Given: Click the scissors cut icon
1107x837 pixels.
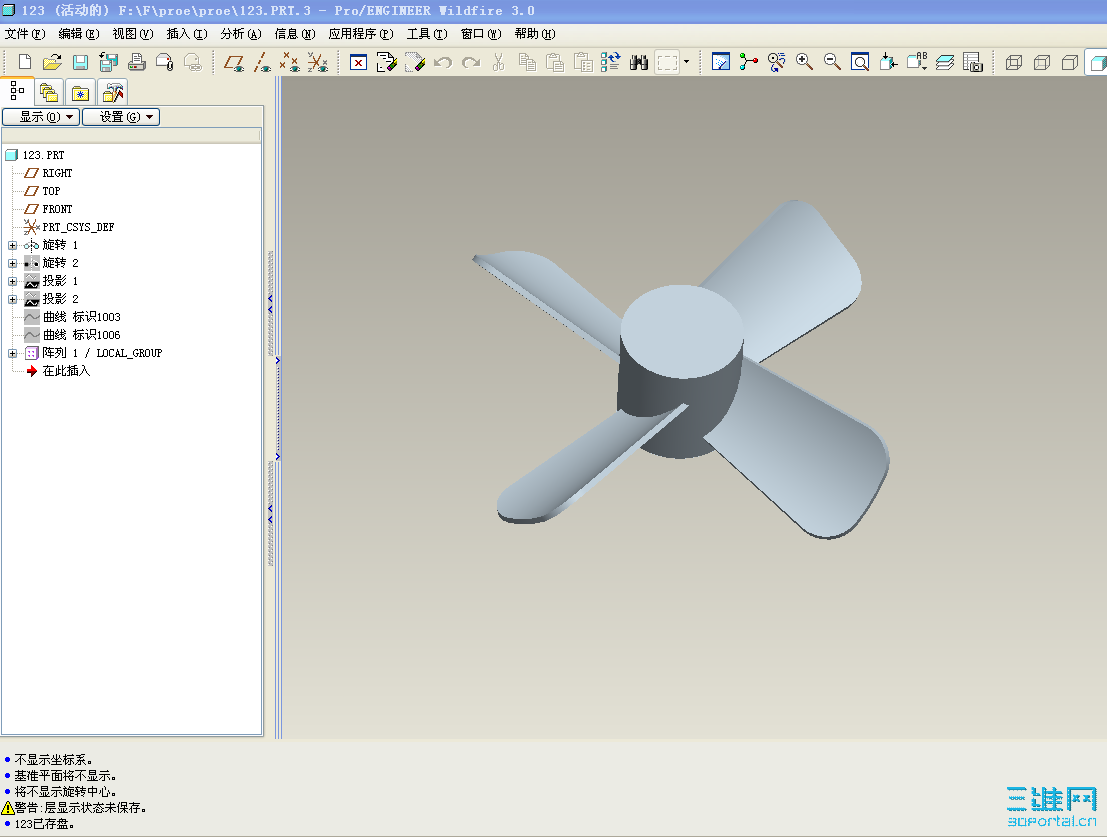Looking at the screenshot, I should 498,62.
